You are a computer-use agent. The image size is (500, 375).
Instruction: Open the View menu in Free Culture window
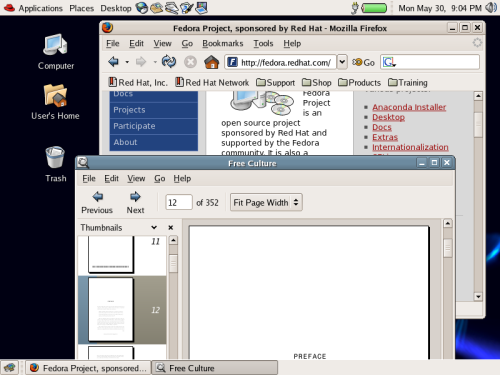(x=136, y=178)
